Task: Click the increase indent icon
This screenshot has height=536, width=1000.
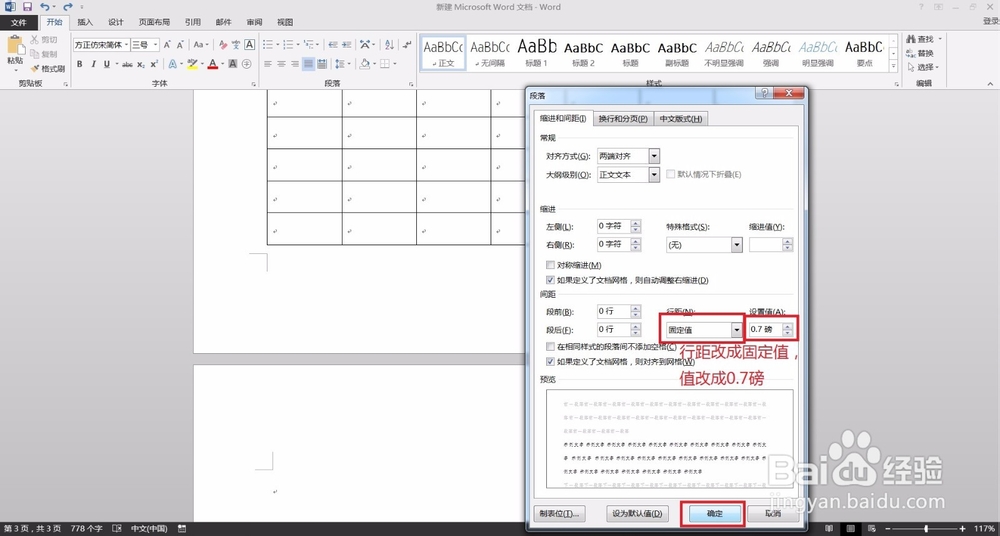Action: (x=346, y=45)
